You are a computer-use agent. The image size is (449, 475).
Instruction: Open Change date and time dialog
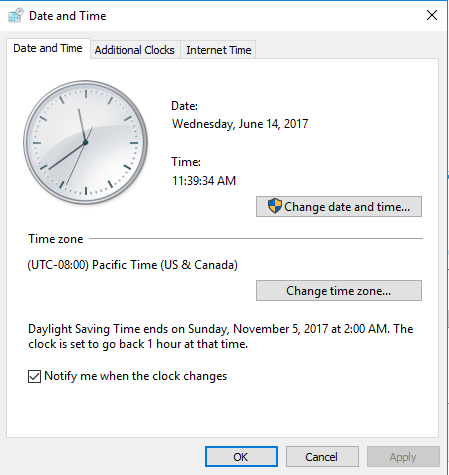coord(339,207)
